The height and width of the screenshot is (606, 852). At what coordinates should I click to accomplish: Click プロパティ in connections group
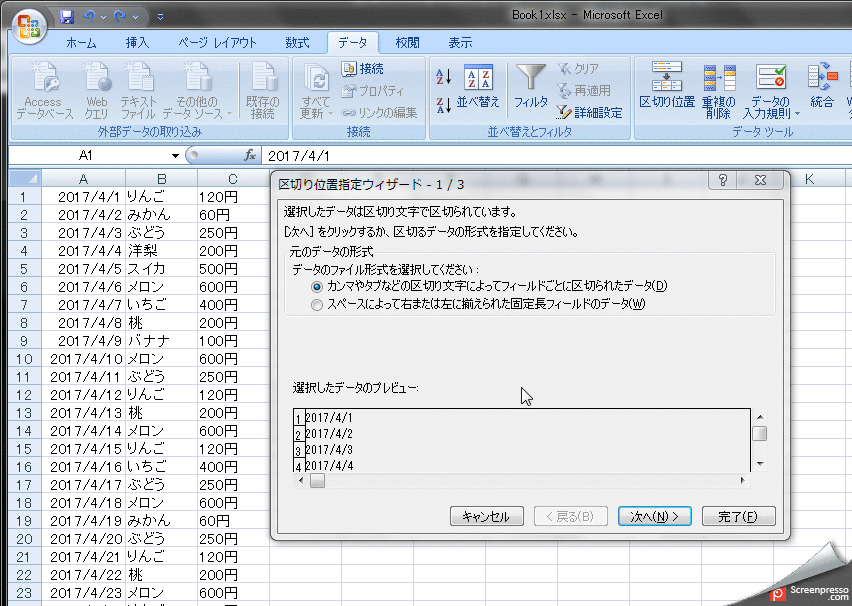(x=373, y=91)
